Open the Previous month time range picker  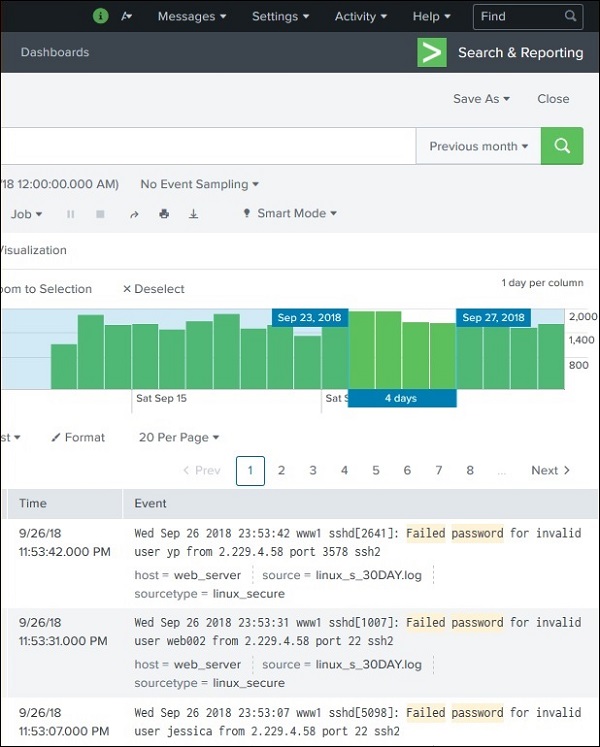pos(479,146)
